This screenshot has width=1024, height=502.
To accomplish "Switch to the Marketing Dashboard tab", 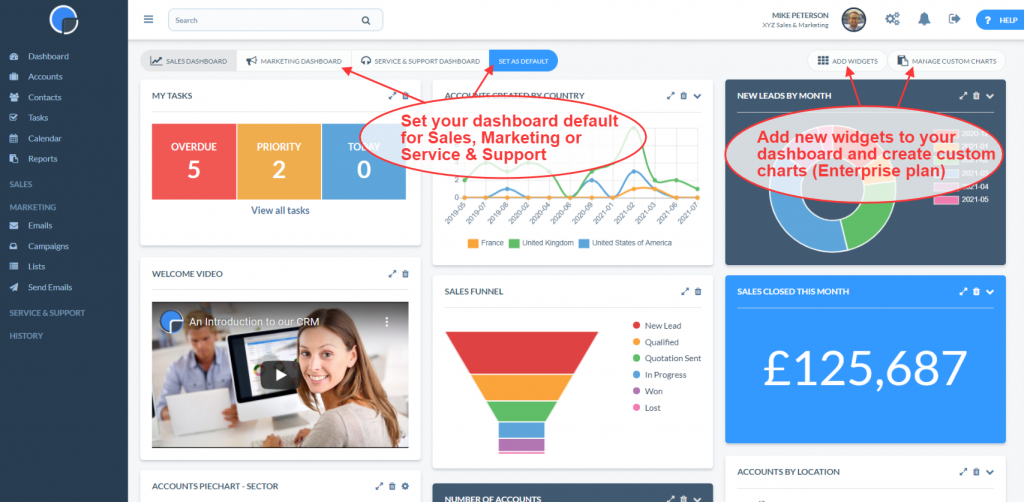I will pos(294,61).
